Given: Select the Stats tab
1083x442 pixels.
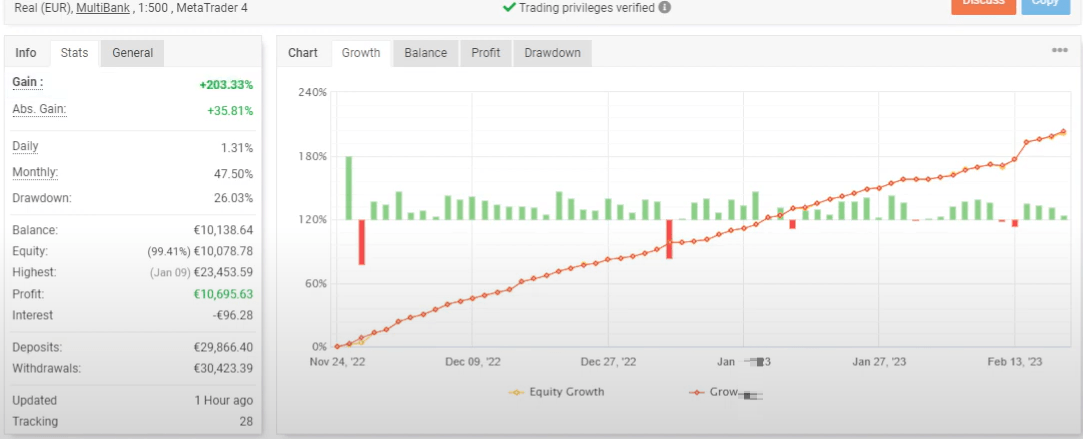Looking at the screenshot, I should pyautogui.click(x=74, y=53).
